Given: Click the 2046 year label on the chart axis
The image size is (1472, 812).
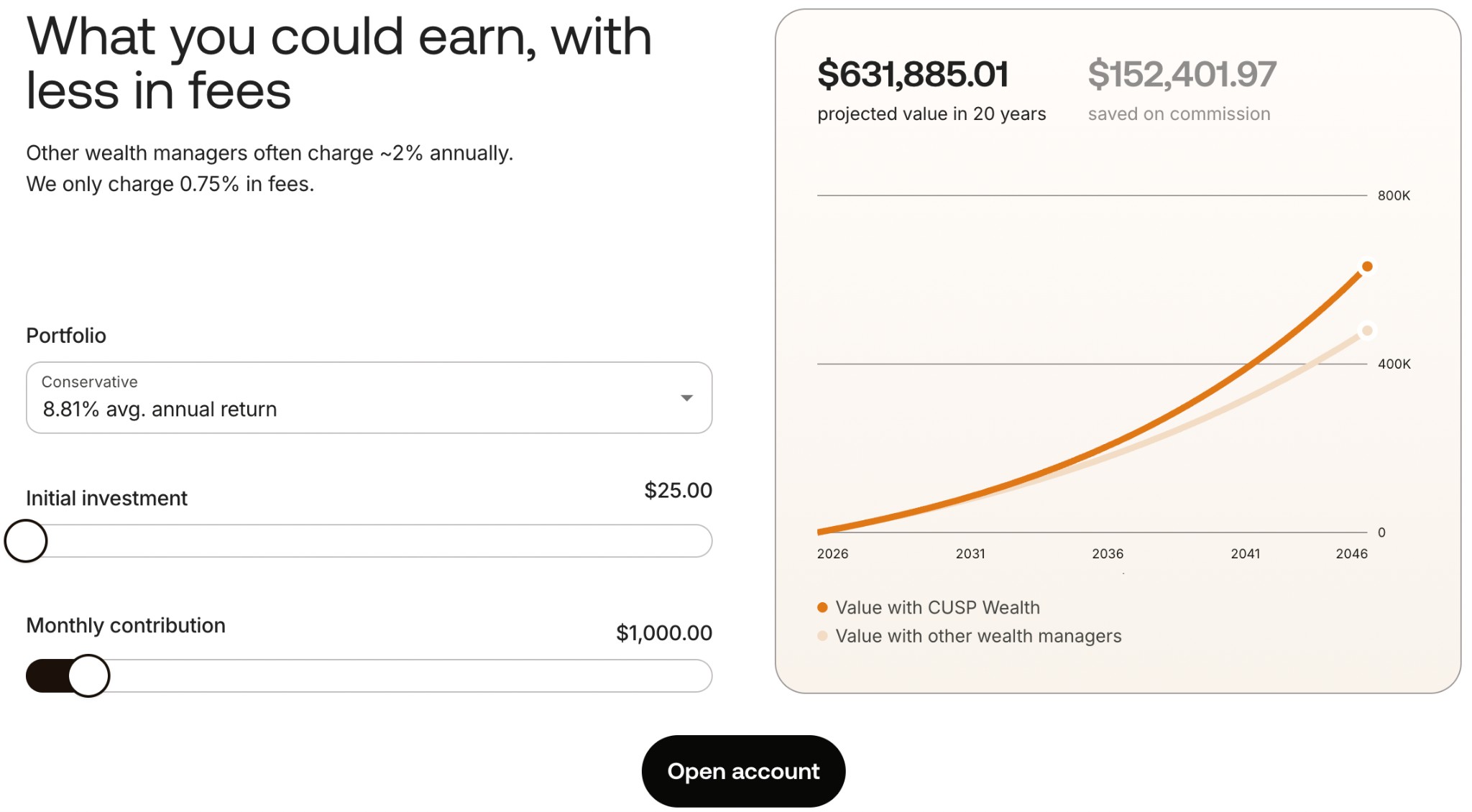Looking at the screenshot, I should [x=1351, y=554].
